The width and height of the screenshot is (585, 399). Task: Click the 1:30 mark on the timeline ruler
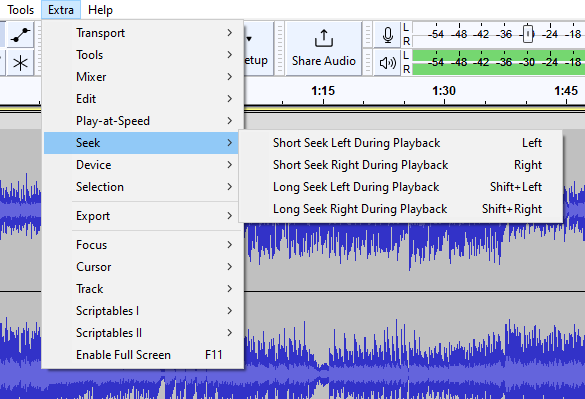tap(444, 91)
